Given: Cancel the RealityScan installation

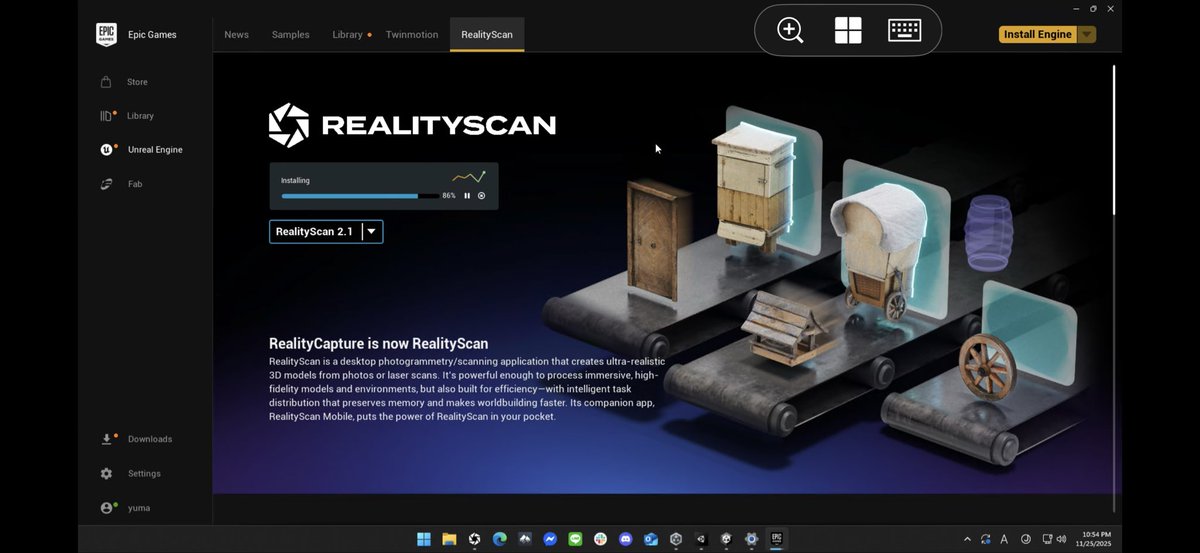Looking at the screenshot, I should (481, 196).
